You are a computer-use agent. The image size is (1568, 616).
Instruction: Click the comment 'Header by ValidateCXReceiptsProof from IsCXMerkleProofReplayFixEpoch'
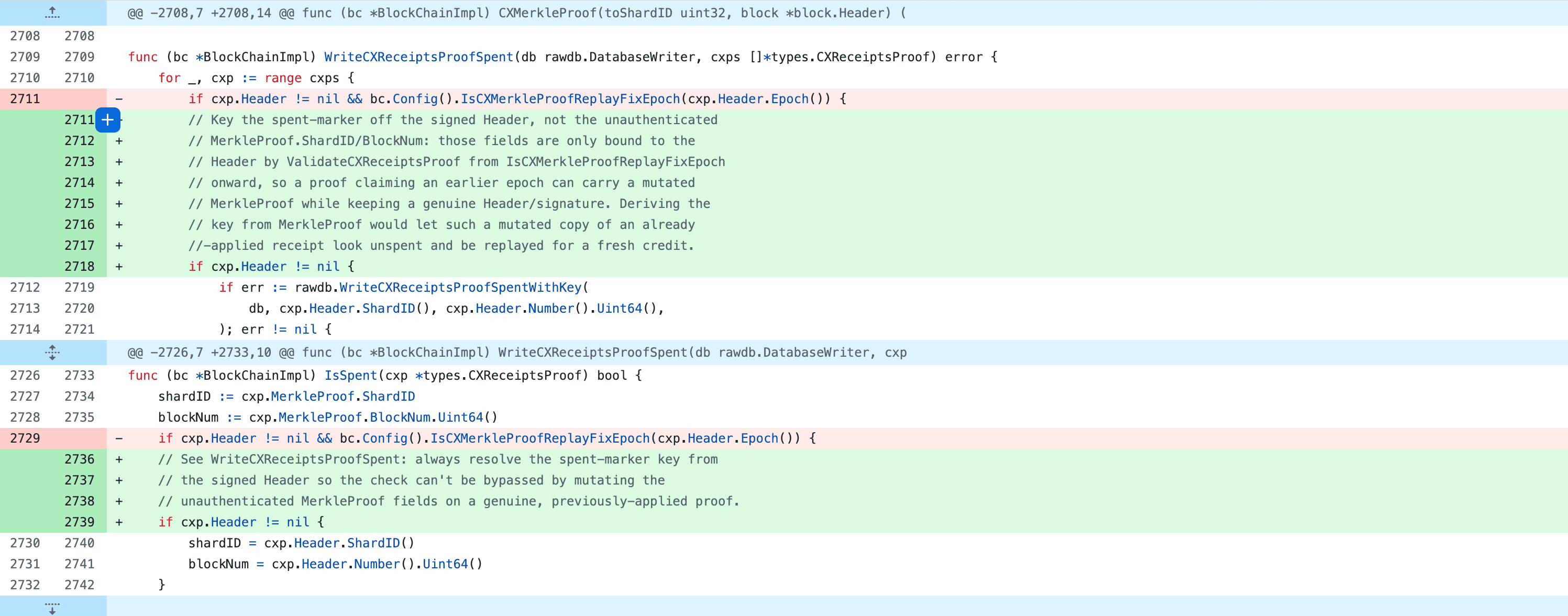click(457, 162)
